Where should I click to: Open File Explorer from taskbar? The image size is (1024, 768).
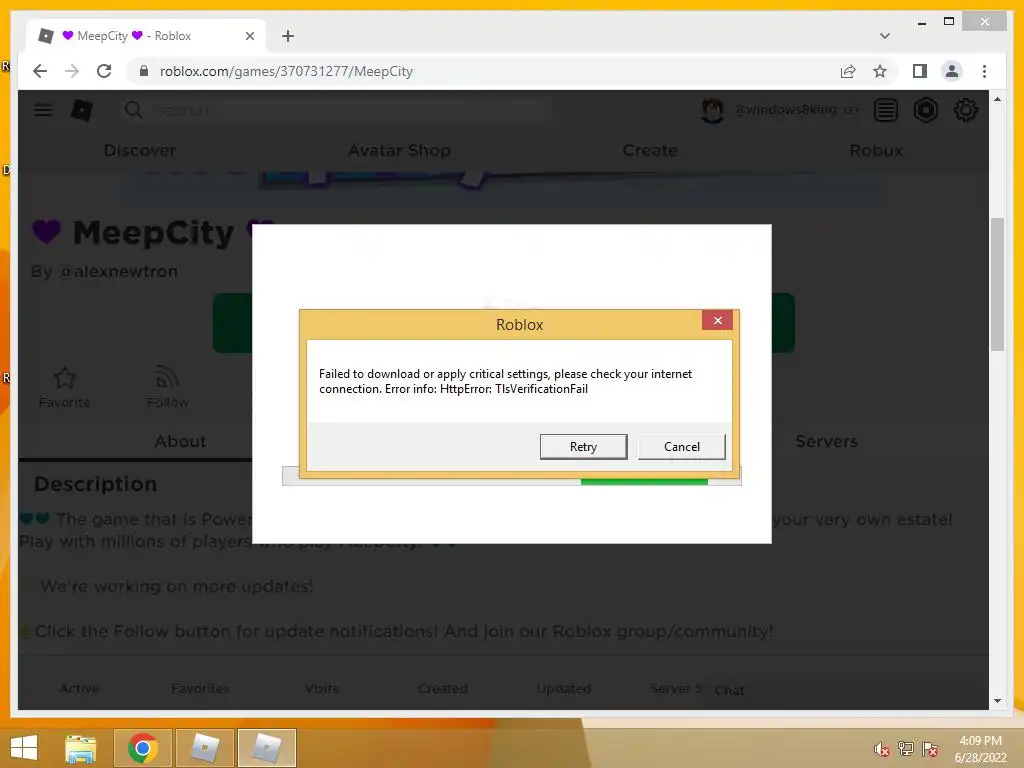(x=81, y=748)
